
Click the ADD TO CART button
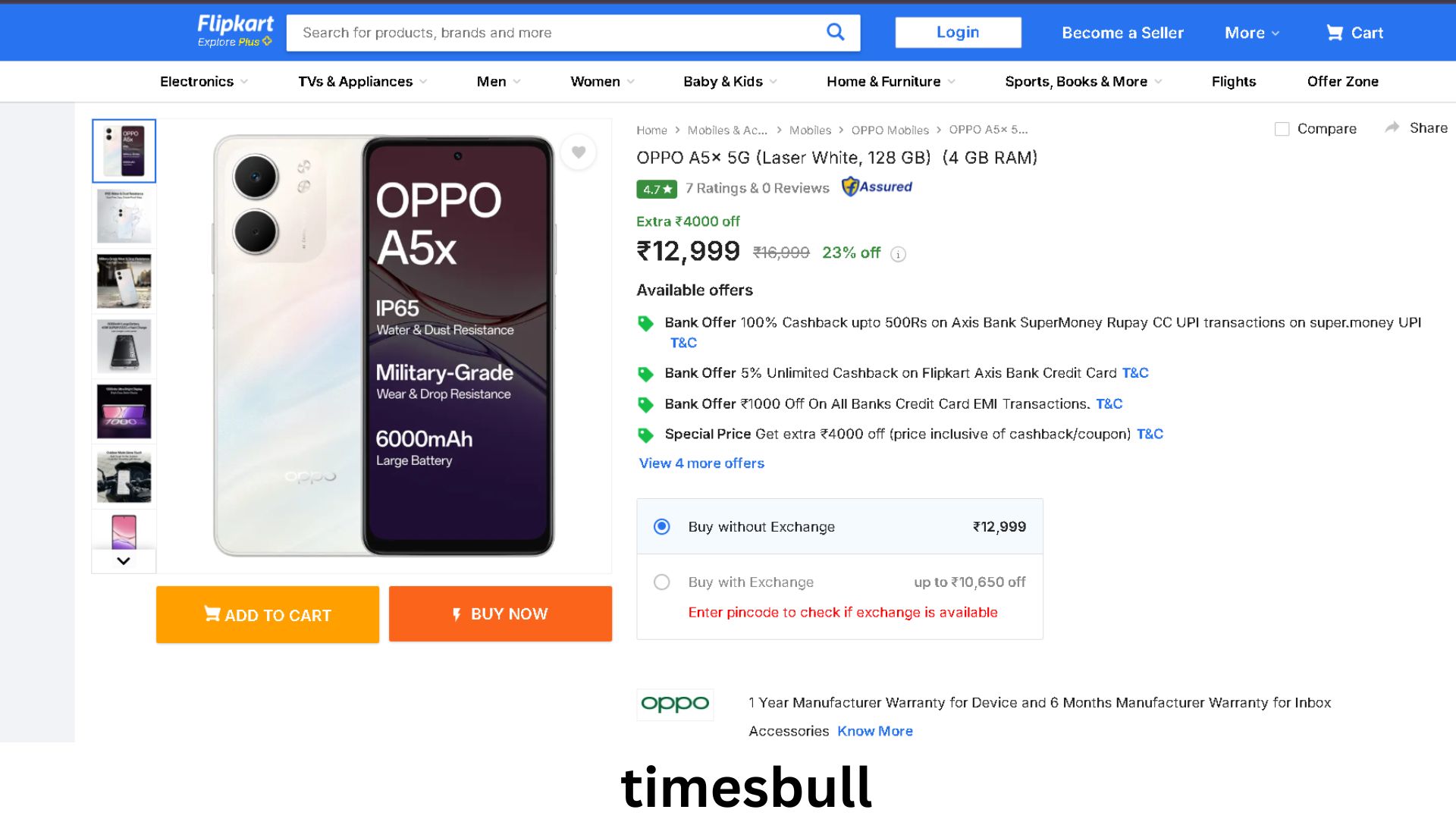267,614
